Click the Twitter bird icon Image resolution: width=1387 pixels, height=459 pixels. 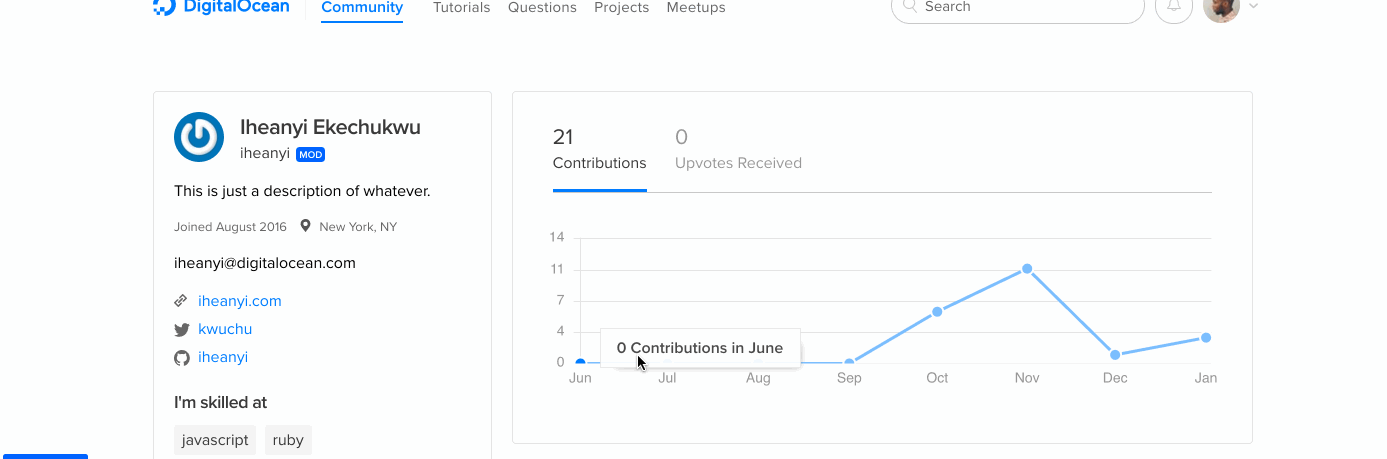(x=182, y=329)
